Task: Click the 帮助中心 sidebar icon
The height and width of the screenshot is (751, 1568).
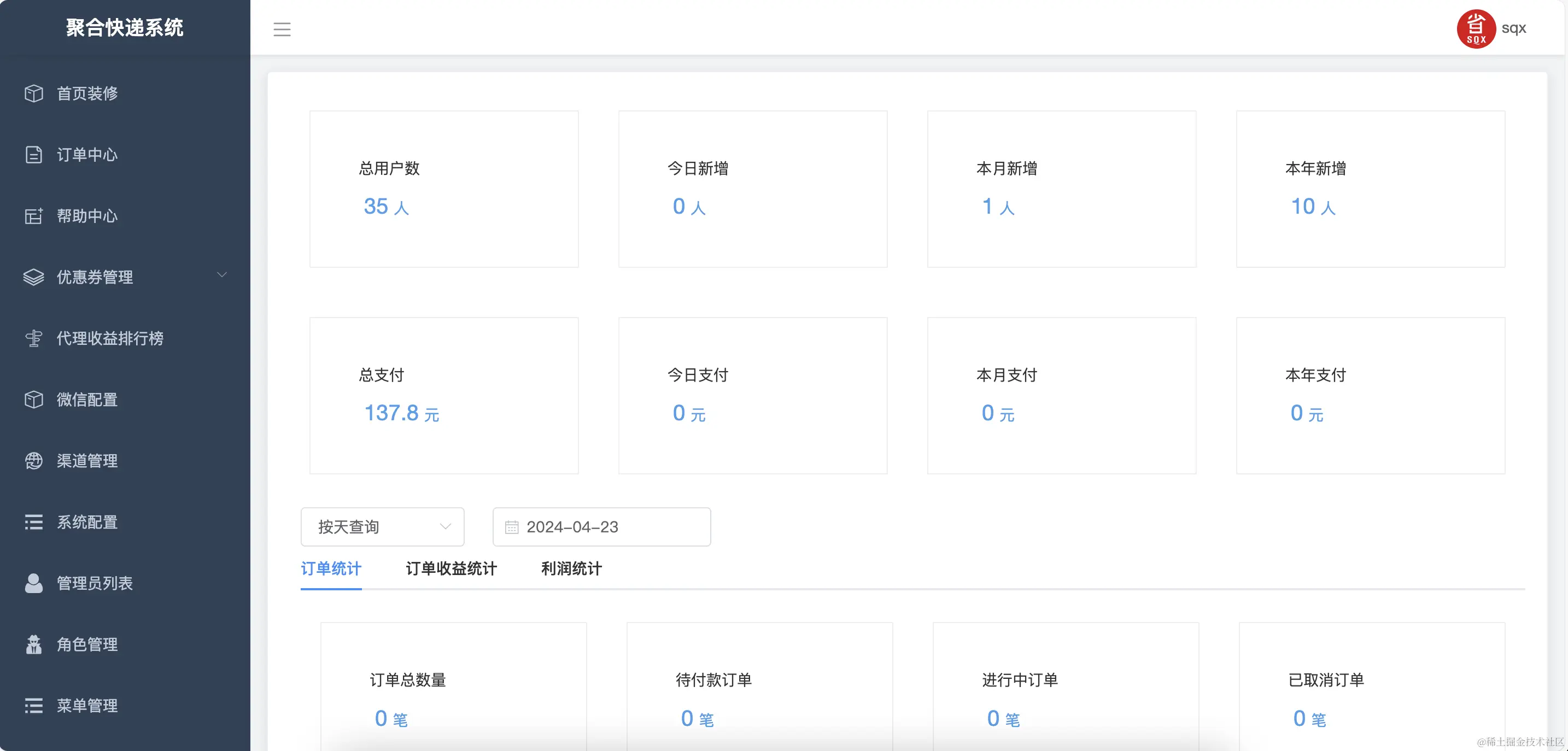Action: tap(34, 216)
